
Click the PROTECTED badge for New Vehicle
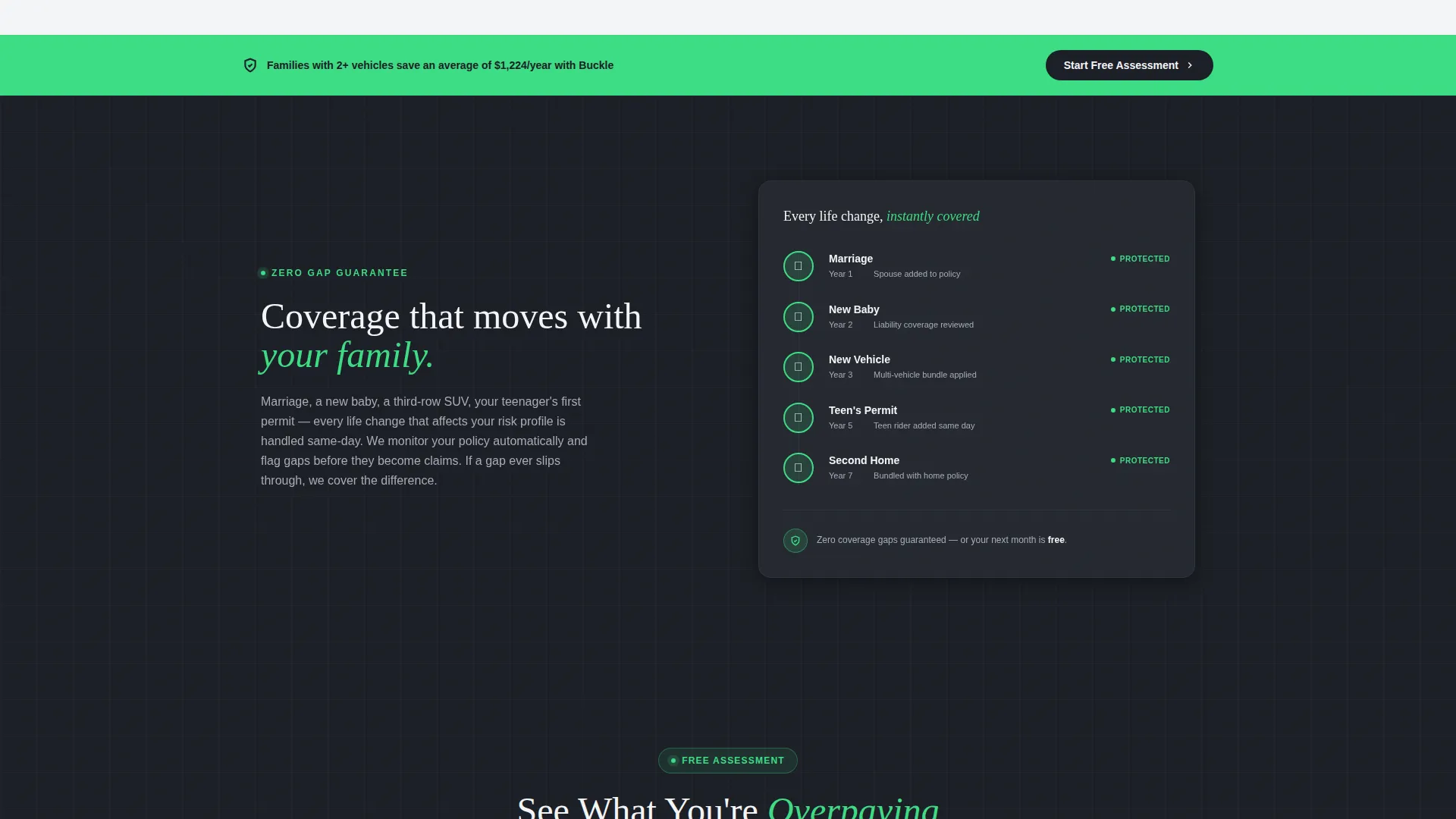[1141, 359]
